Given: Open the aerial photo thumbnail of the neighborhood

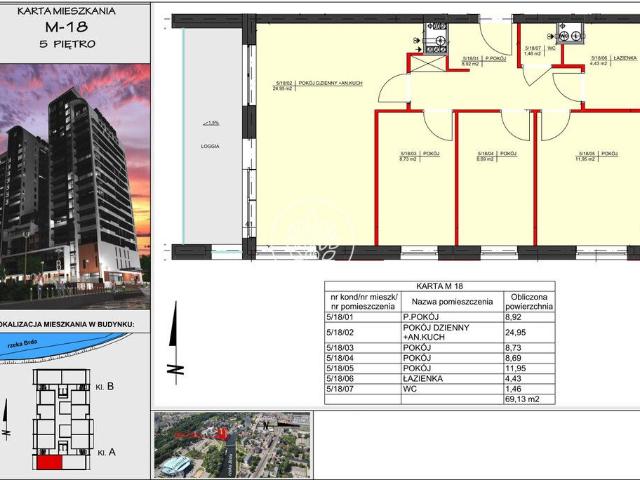Looking at the screenshot, I should click(x=232, y=444).
